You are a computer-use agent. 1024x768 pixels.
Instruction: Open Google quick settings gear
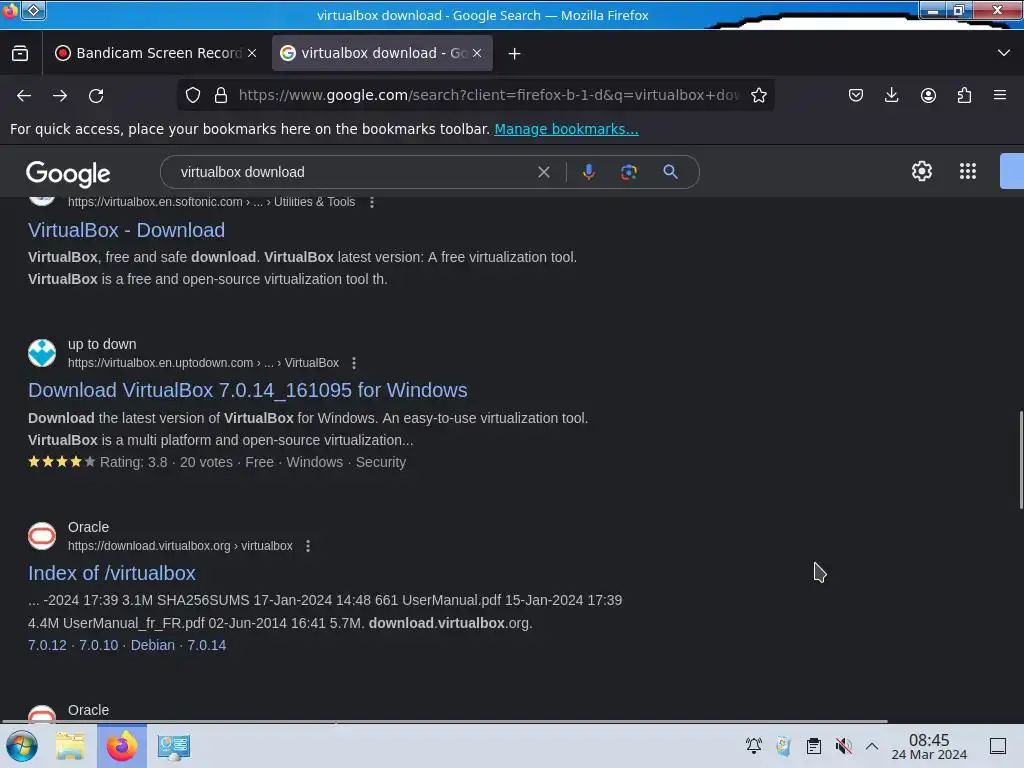click(x=921, y=171)
